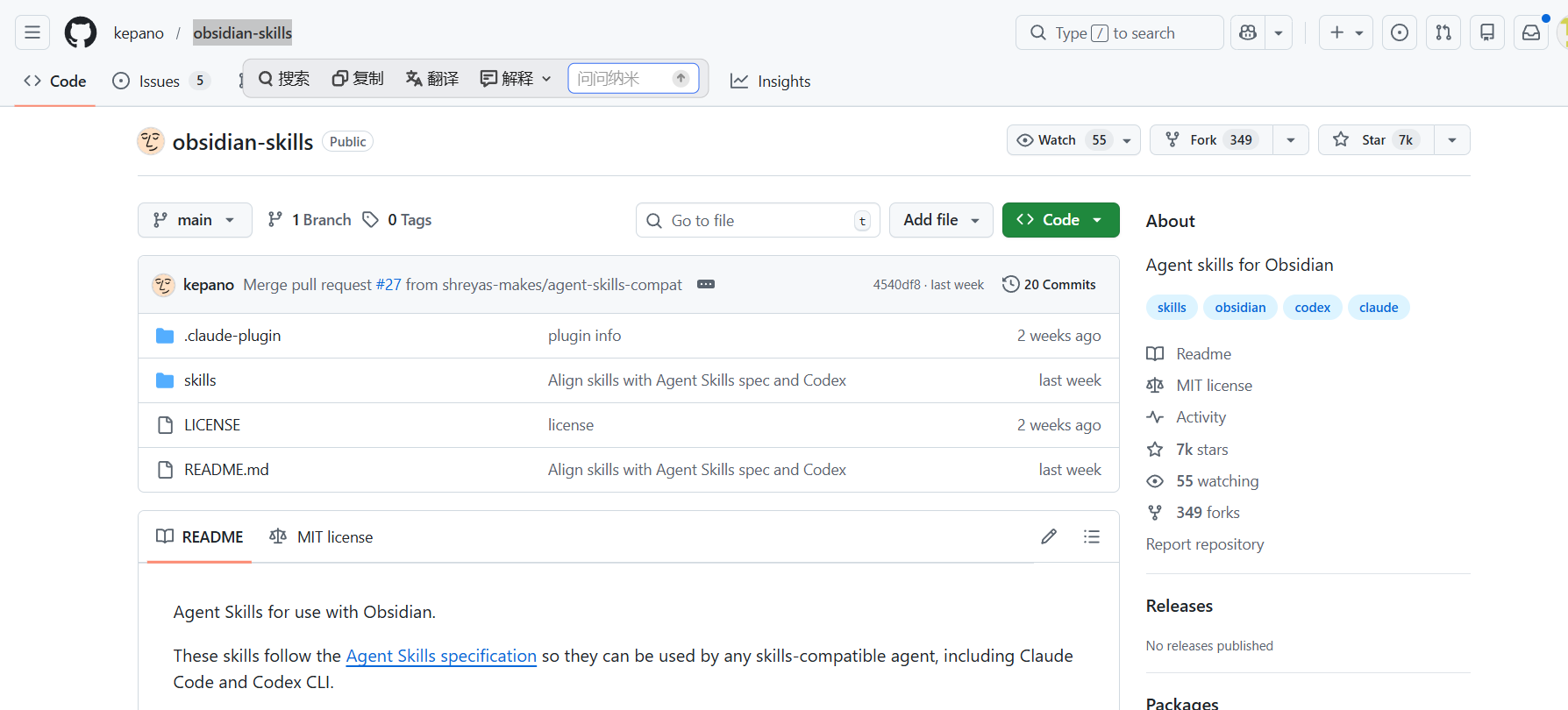The height and width of the screenshot is (710, 1568).
Task: Click Report repository link
Action: tap(1205, 544)
